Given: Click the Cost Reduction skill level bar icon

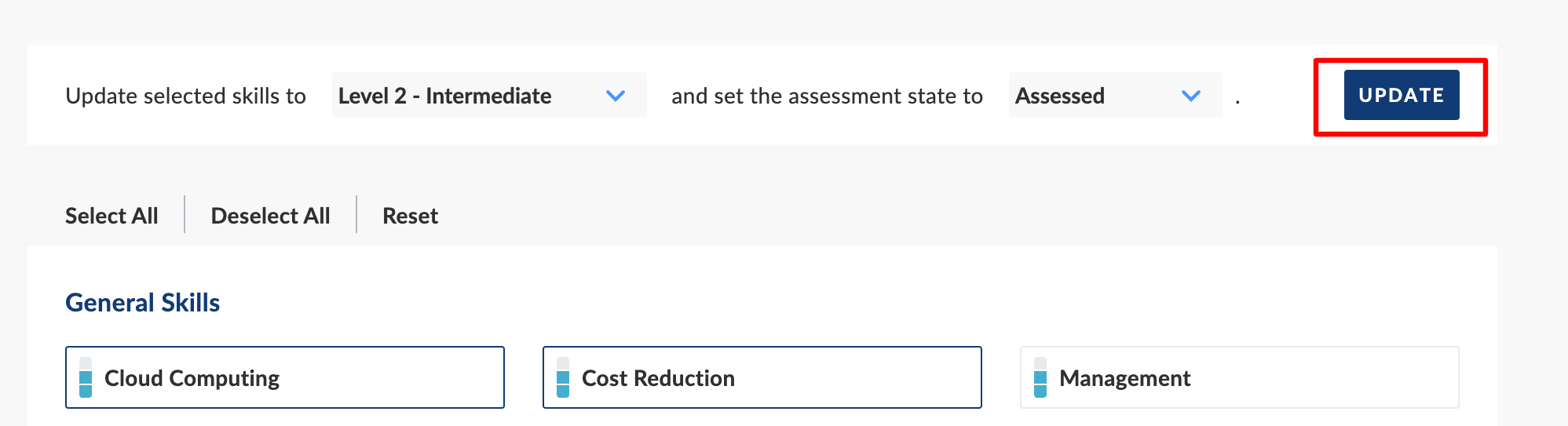Looking at the screenshot, I should (563, 377).
